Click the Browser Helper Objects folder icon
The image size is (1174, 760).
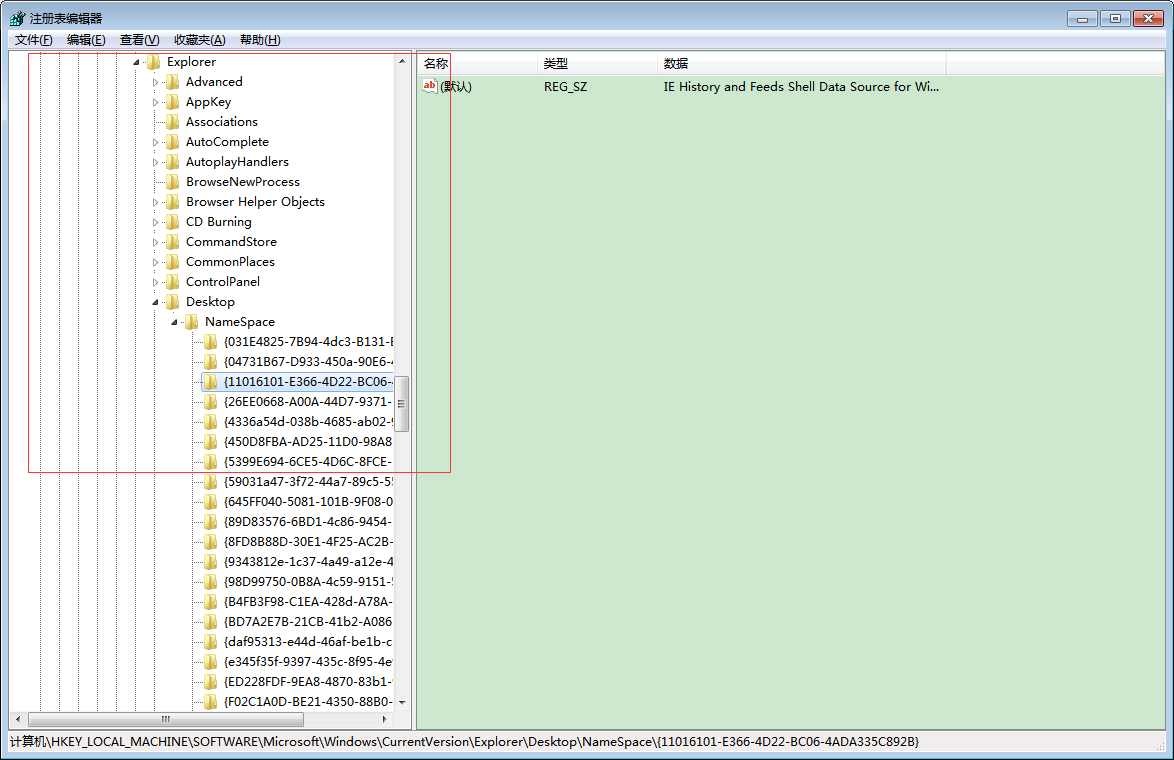click(x=172, y=202)
